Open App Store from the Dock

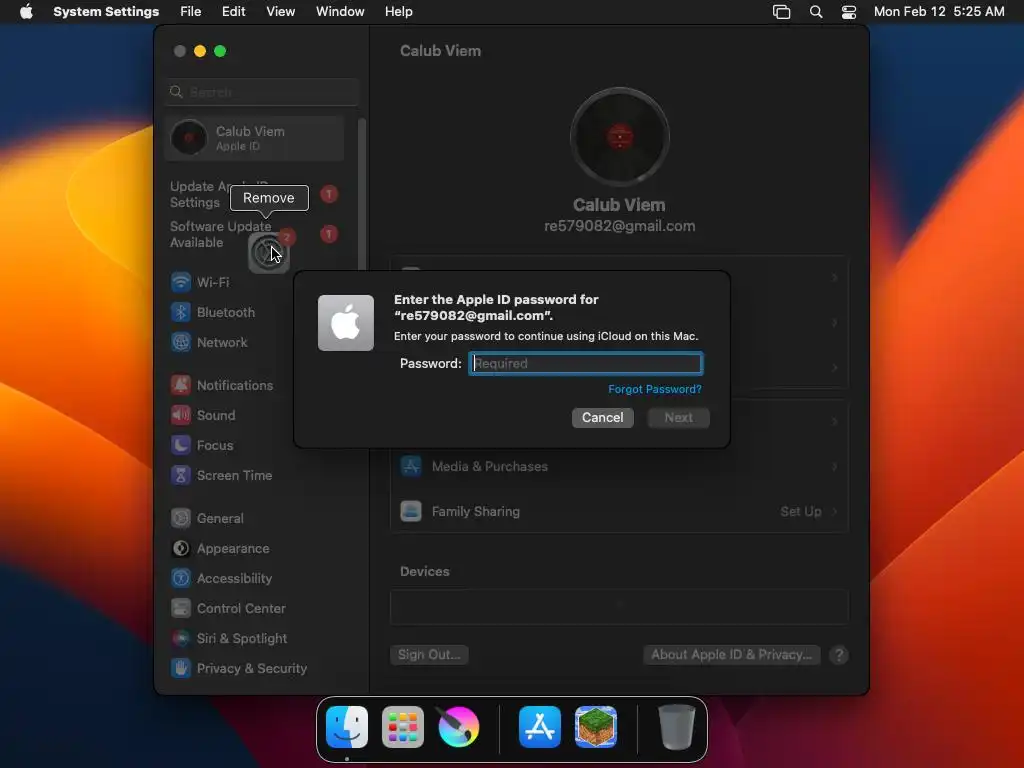click(x=539, y=727)
